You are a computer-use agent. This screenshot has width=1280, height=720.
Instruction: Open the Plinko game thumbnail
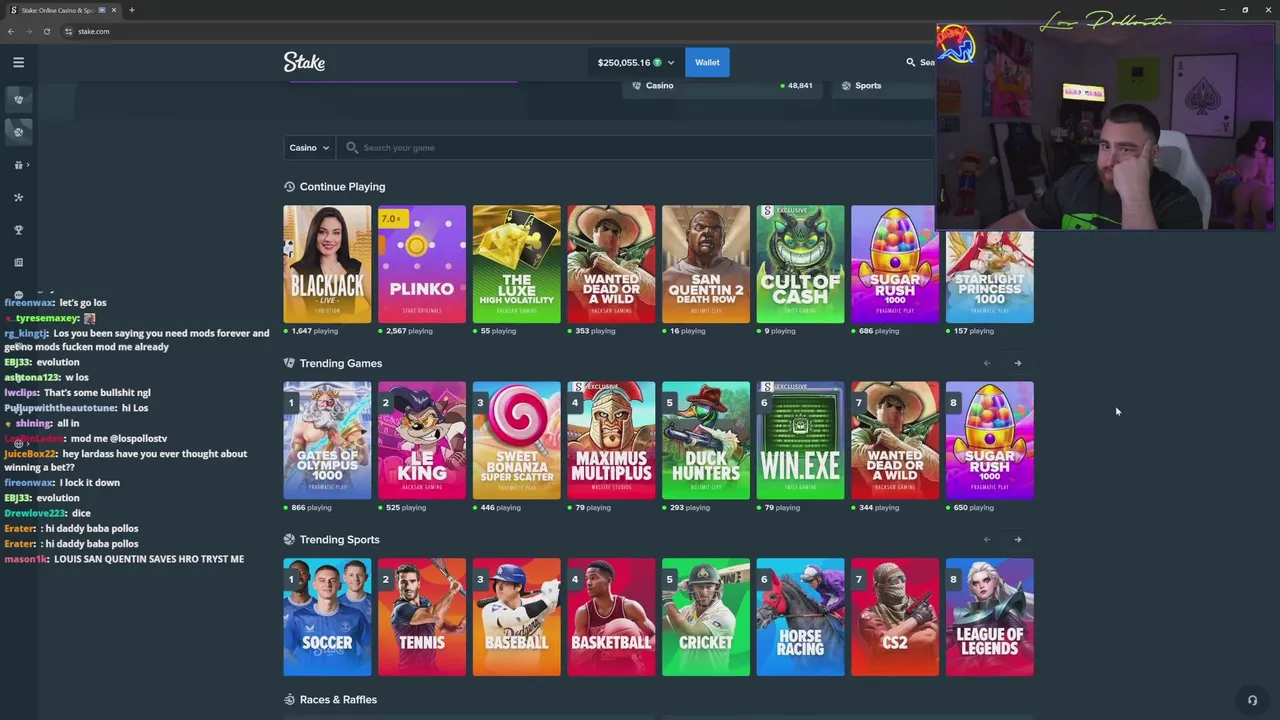coord(422,264)
